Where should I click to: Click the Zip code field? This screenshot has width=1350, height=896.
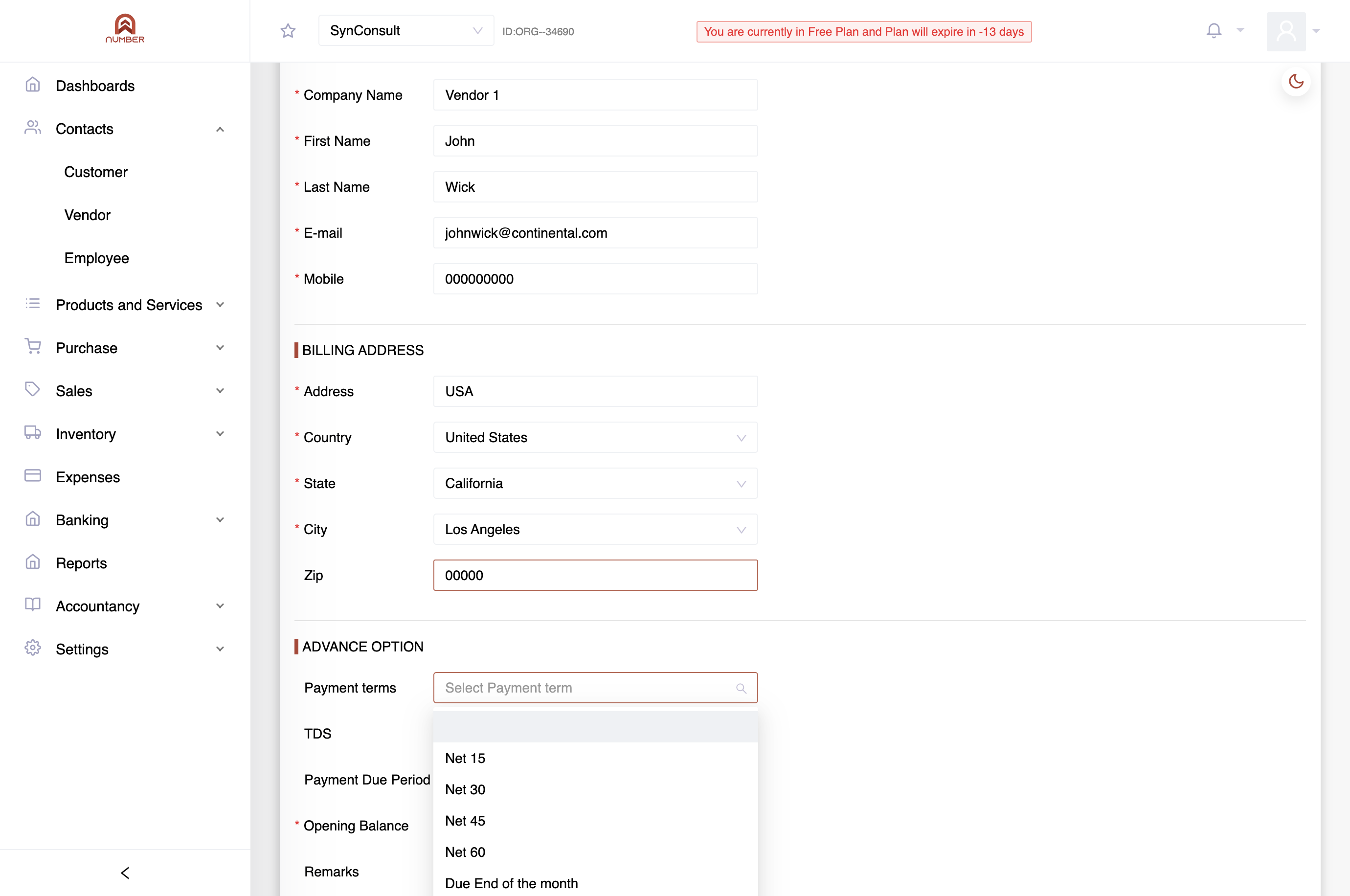[595, 576]
